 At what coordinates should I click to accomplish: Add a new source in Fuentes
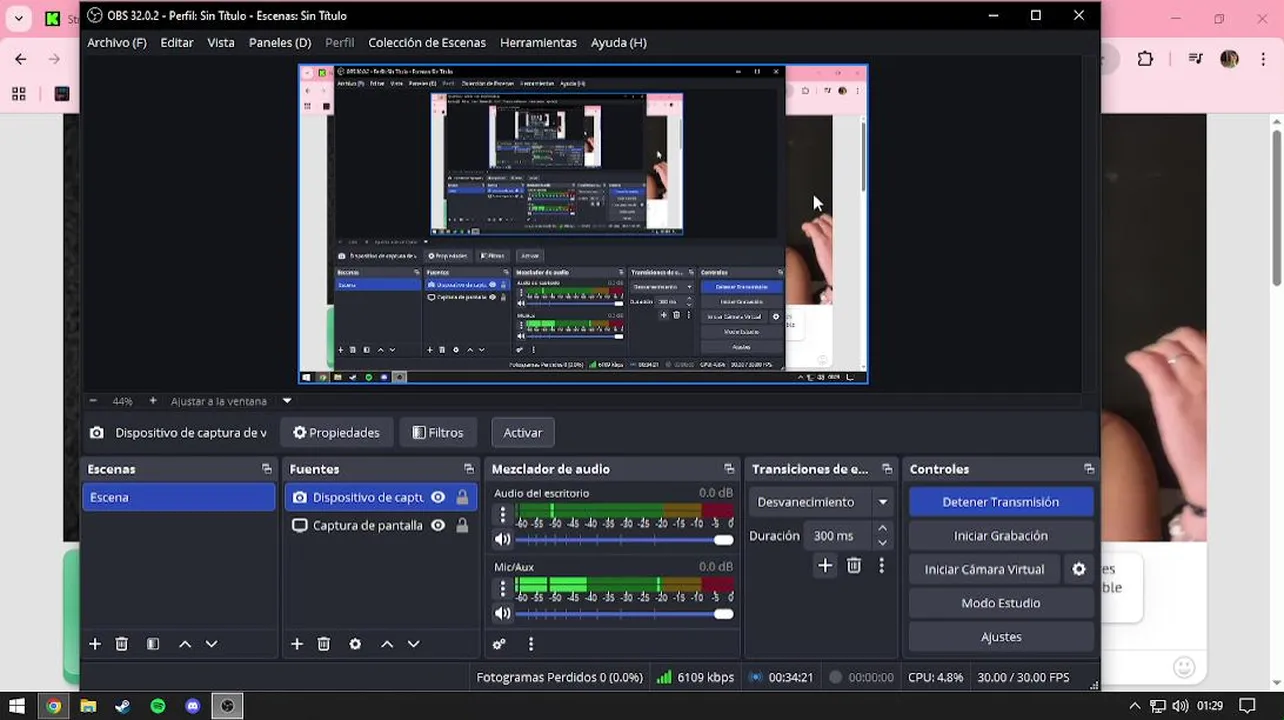(297, 644)
